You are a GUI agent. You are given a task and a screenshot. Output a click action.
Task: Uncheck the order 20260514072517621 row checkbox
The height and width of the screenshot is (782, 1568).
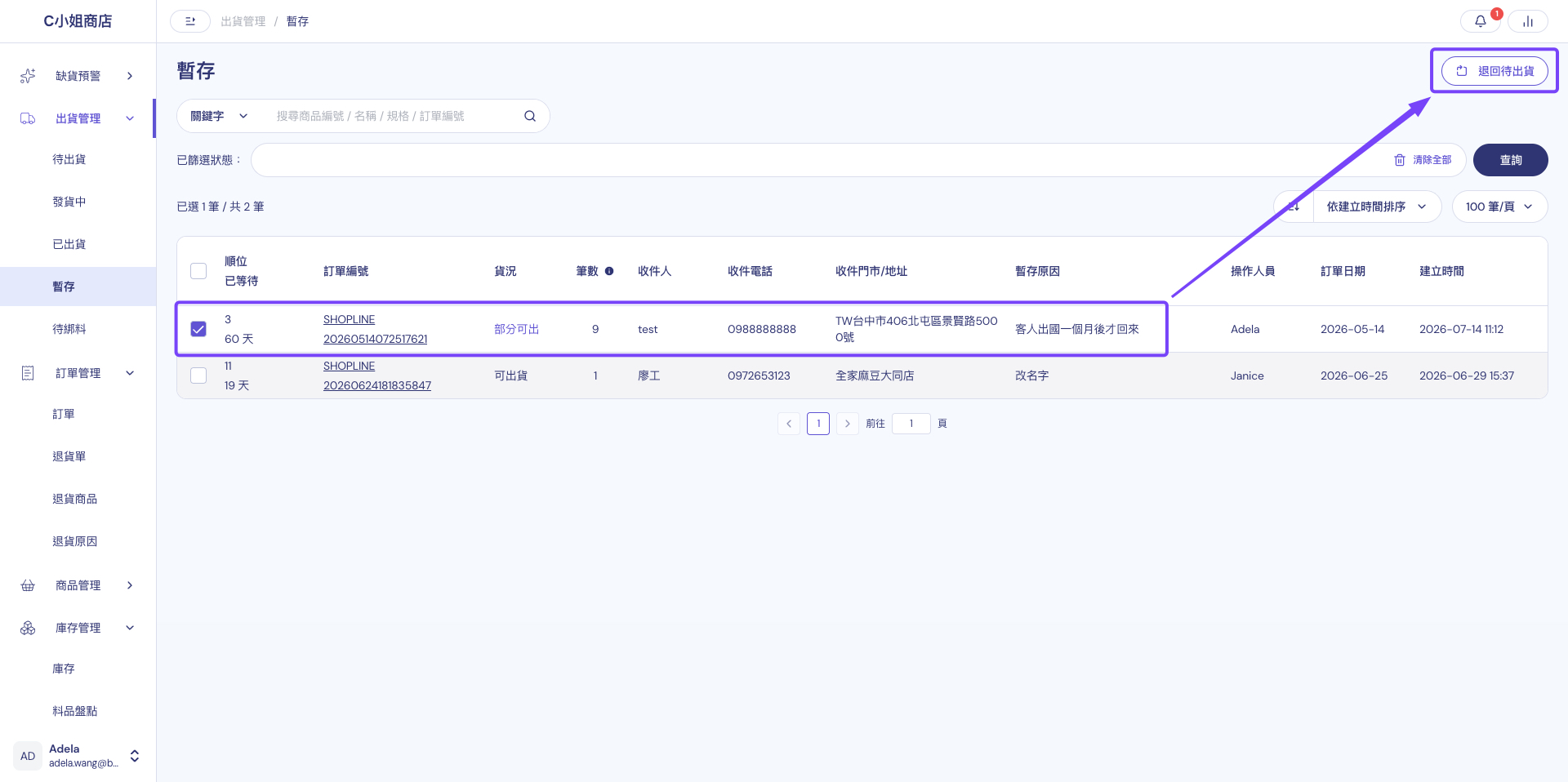tap(198, 329)
